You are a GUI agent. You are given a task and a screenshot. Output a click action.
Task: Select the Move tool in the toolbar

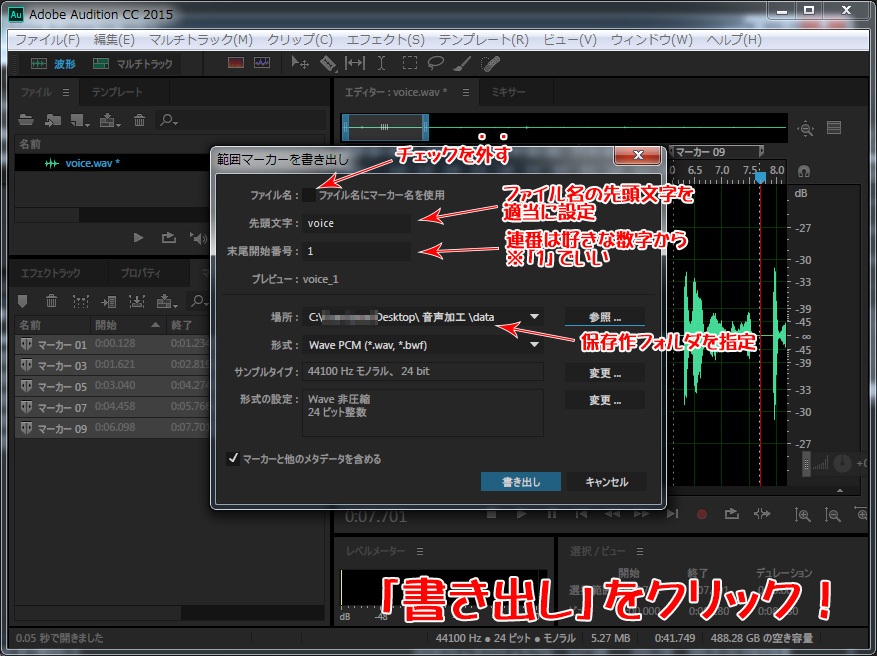click(x=300, y=63)
